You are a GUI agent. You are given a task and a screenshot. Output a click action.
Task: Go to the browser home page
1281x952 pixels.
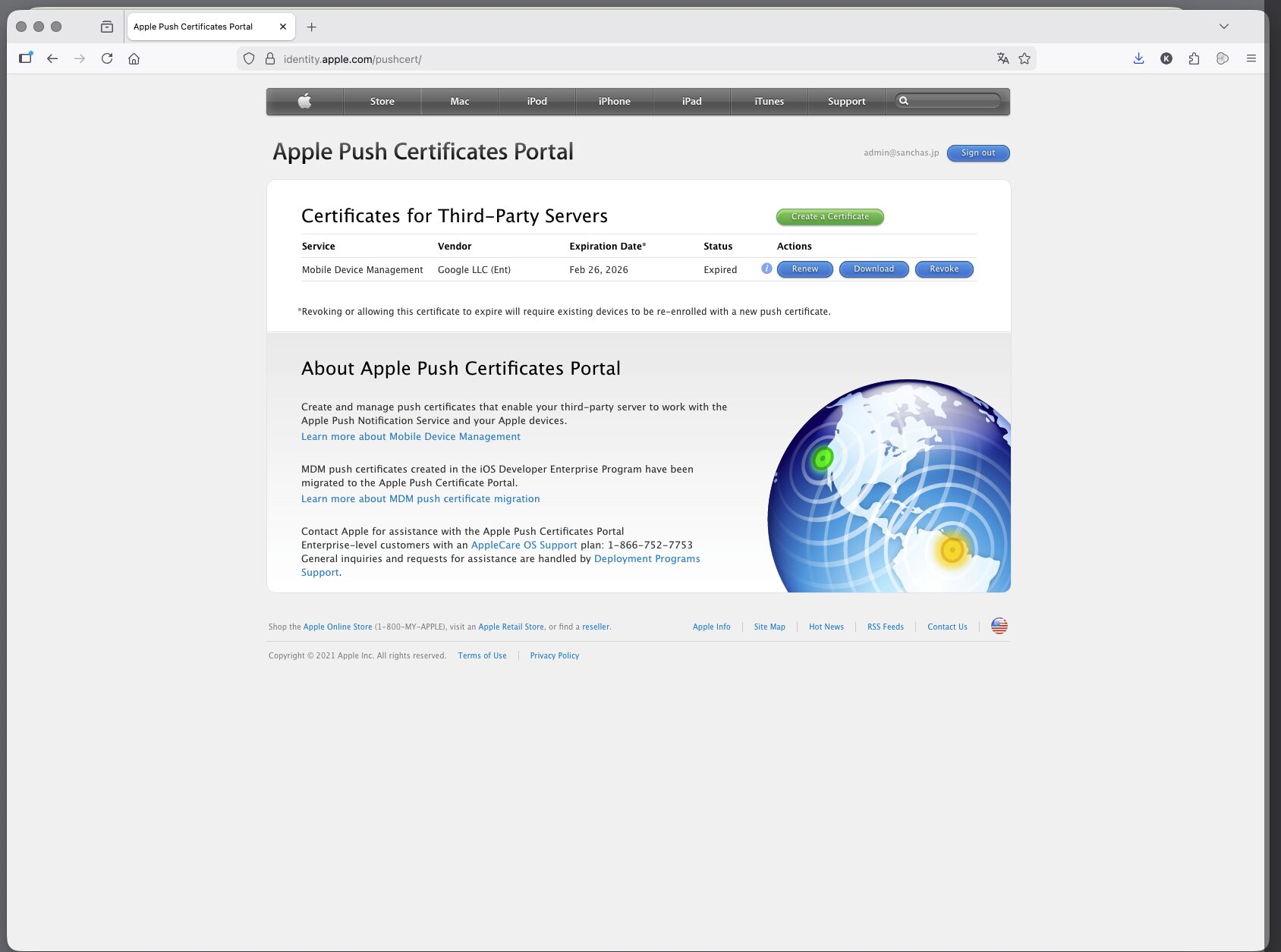[134, 58]
